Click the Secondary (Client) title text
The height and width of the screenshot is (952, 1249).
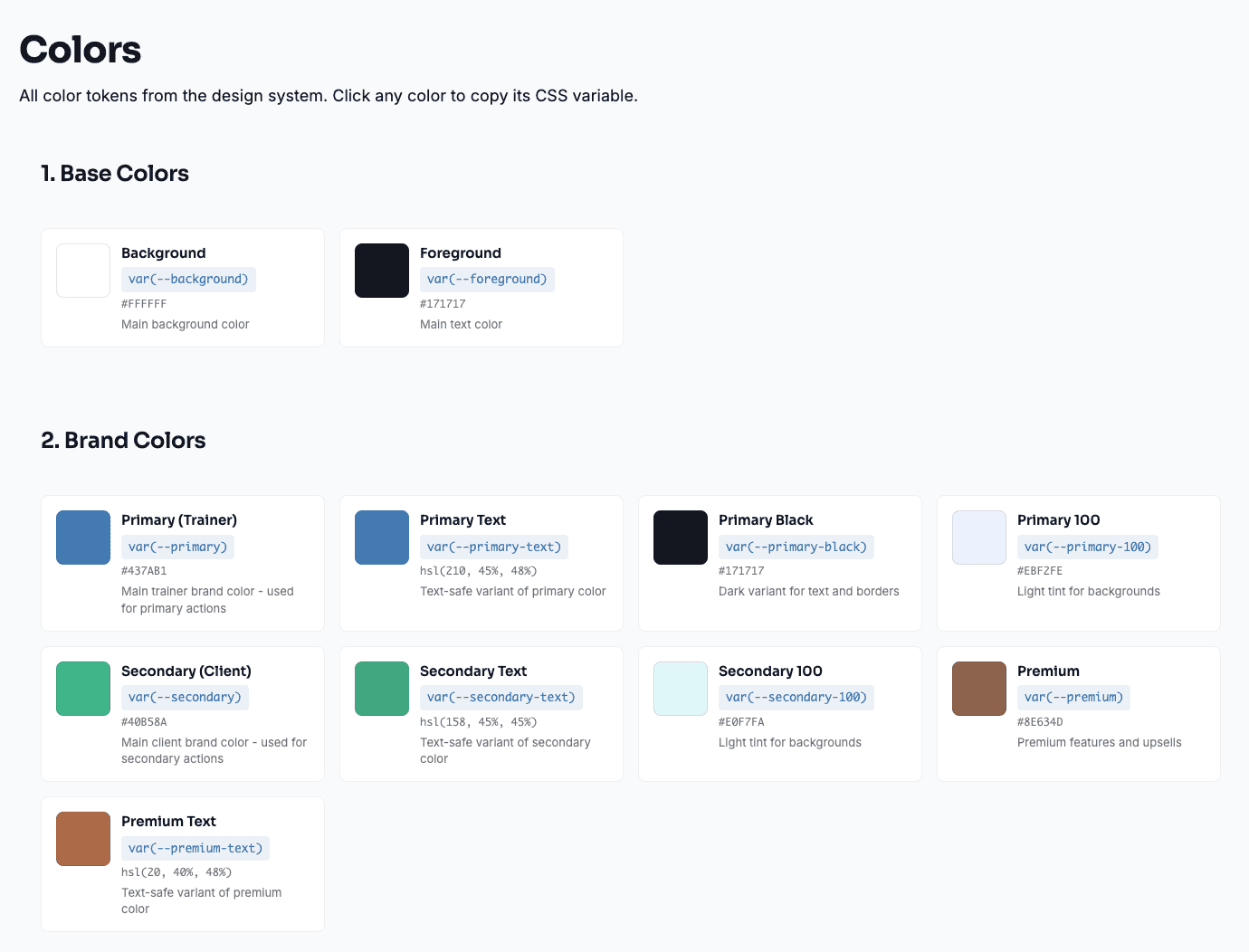(x=186, y=671)
